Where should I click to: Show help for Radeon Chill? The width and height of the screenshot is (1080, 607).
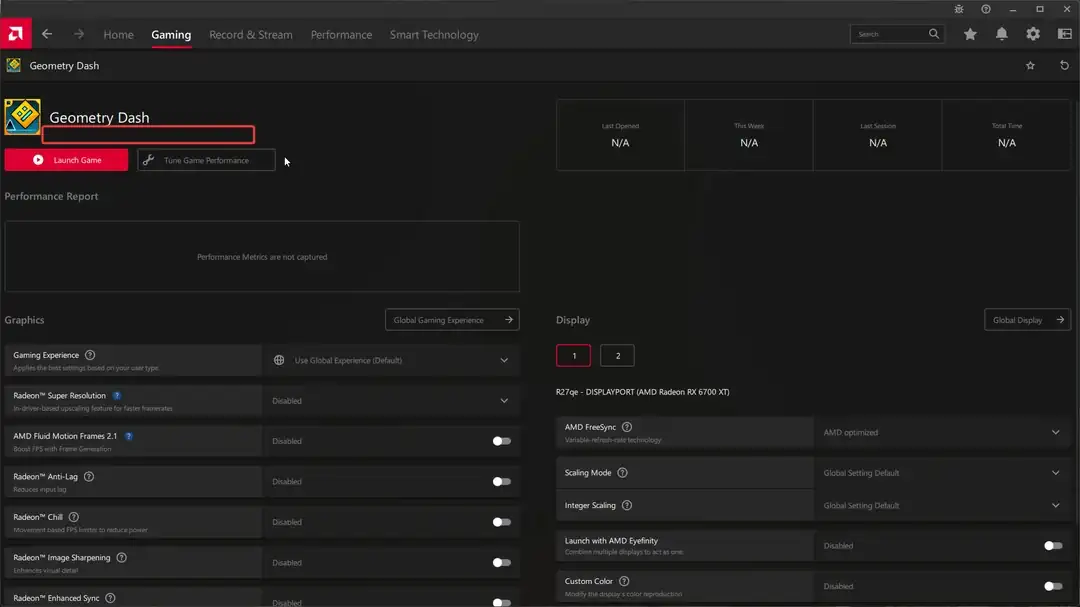pos(74,517)
